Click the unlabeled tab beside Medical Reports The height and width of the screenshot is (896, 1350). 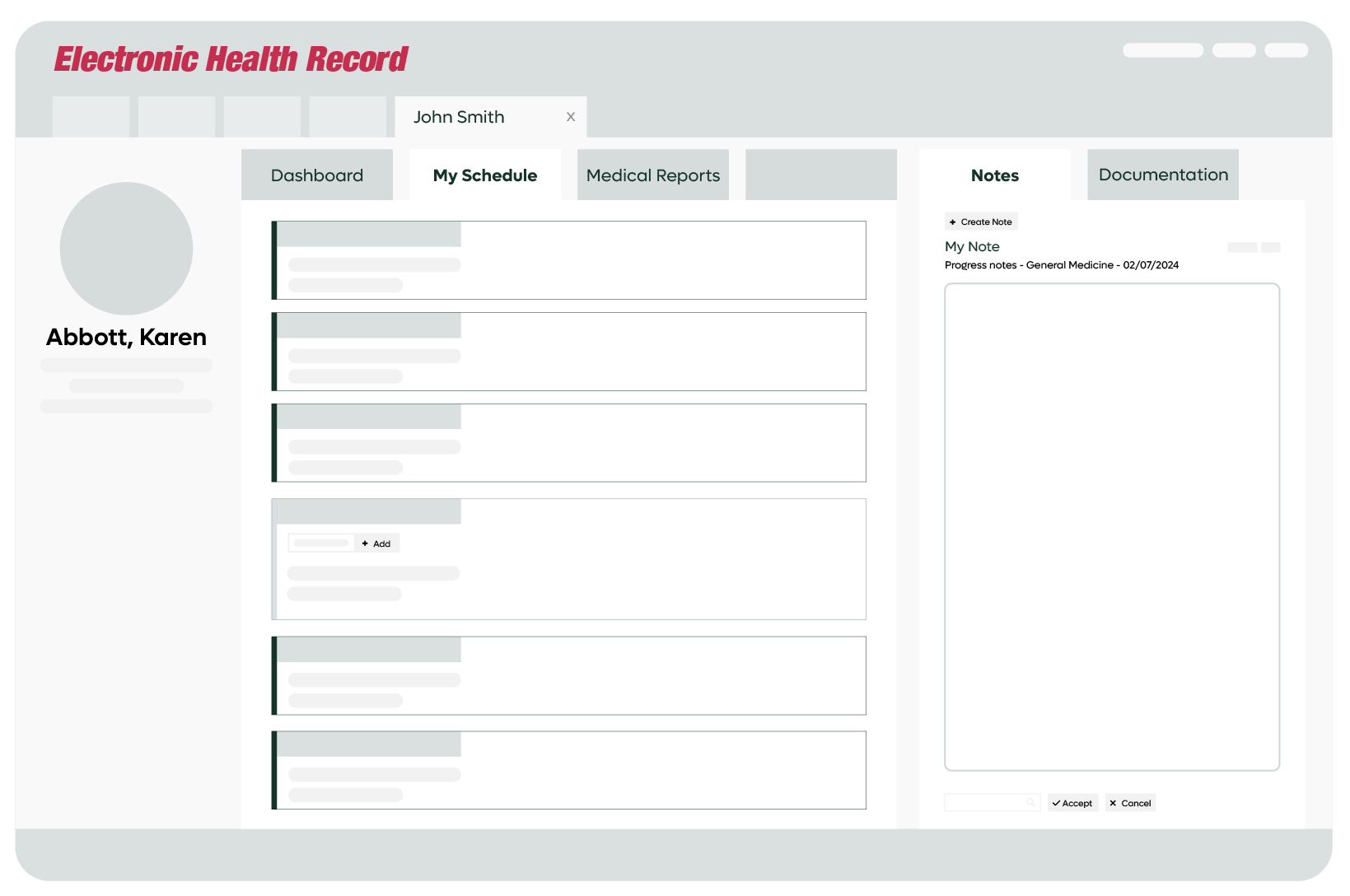pos(821,175)
